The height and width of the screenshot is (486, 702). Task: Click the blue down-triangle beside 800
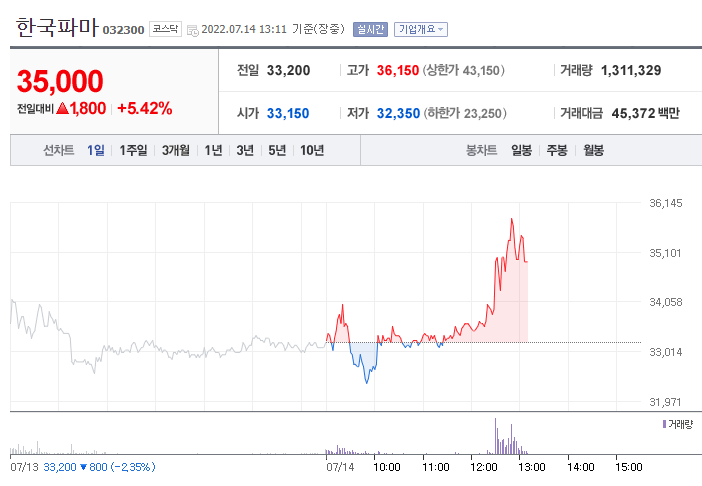point(83,467)
